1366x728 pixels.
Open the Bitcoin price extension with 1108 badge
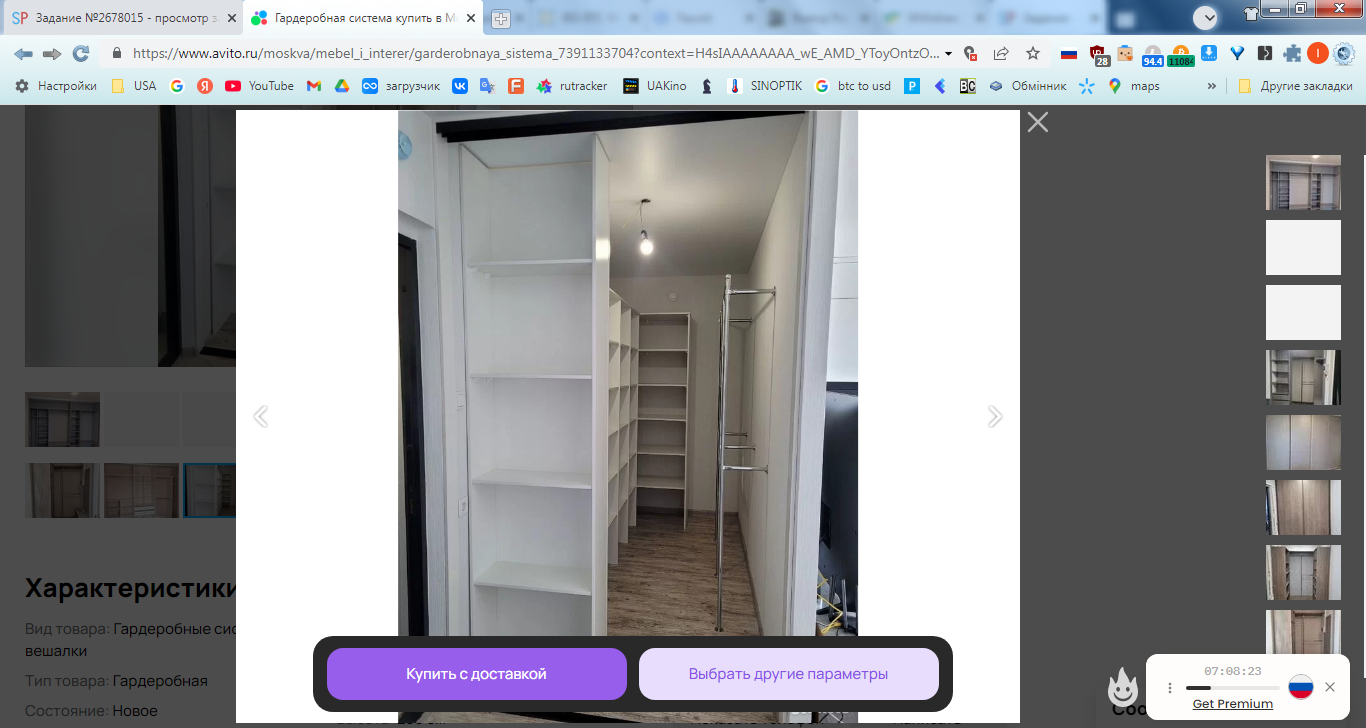point(1180,56)
